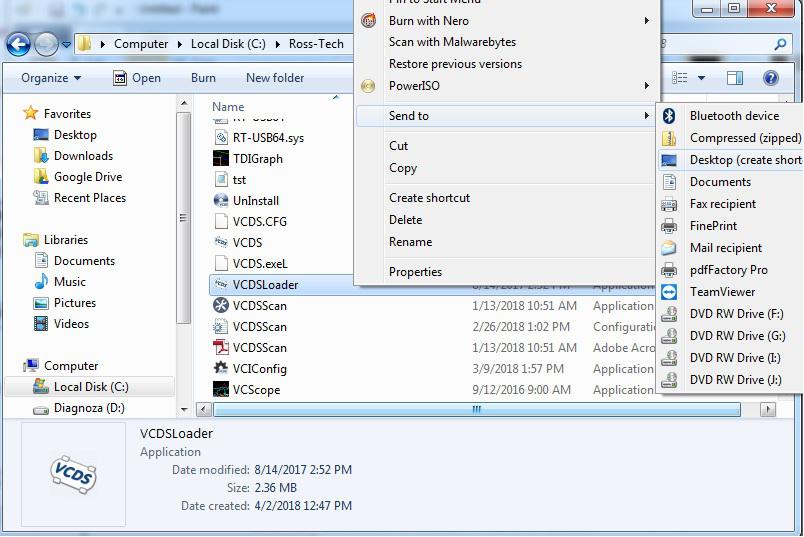Click the Back navigation arrow button
This screenshot has width=804, height=537.
click(19, 45)
